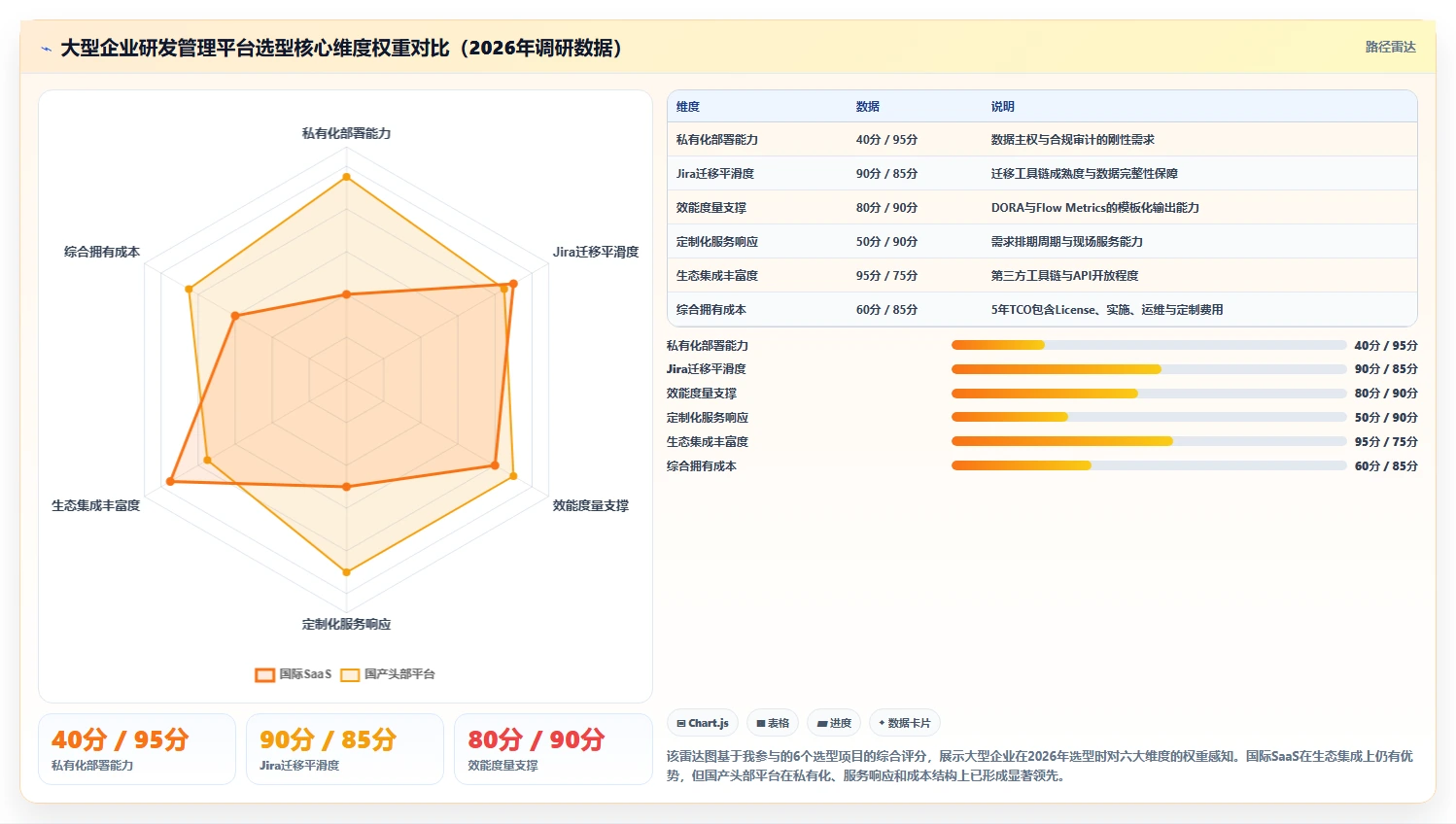Select the 进度 tag
Viewport: 1456px width, 824px height.
click(834, 723)
